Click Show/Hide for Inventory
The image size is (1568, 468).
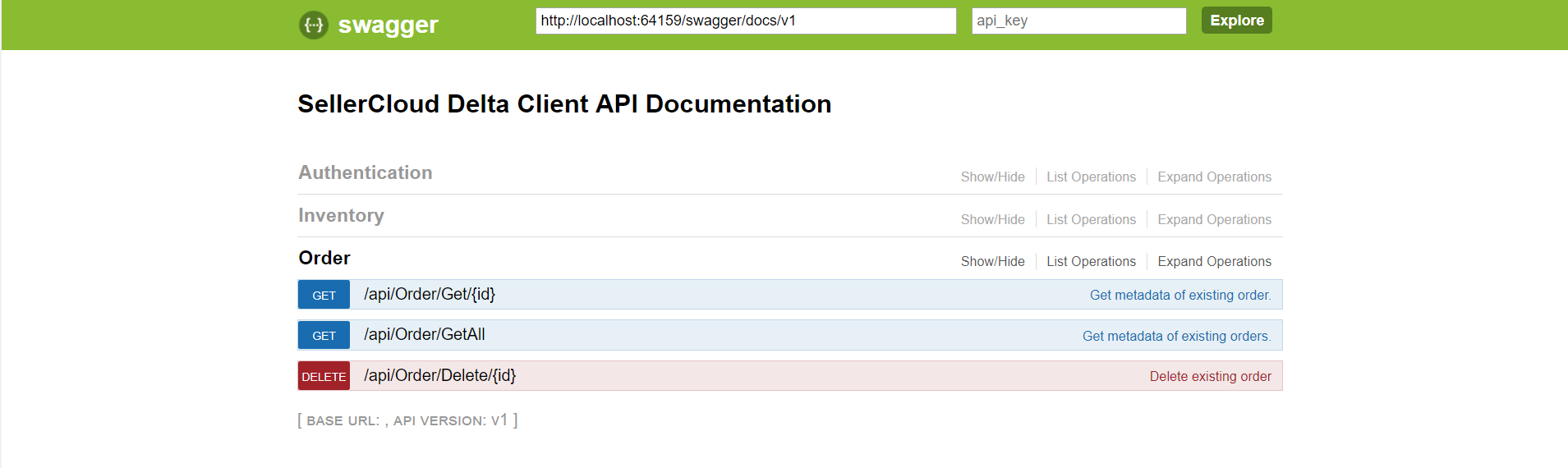[x=992, y=219]
